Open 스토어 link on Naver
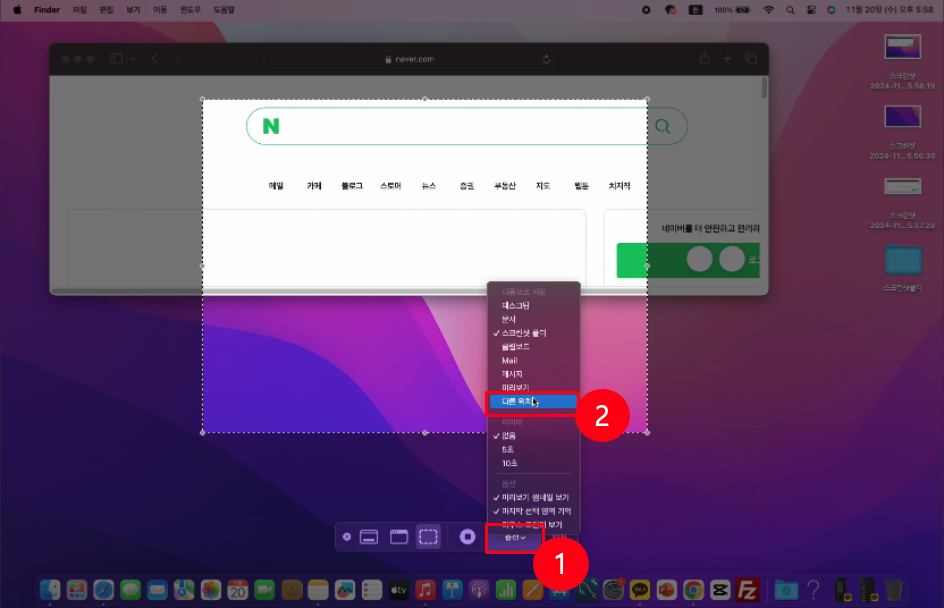This screenshot has height=608, width=944. pos(390,186)
